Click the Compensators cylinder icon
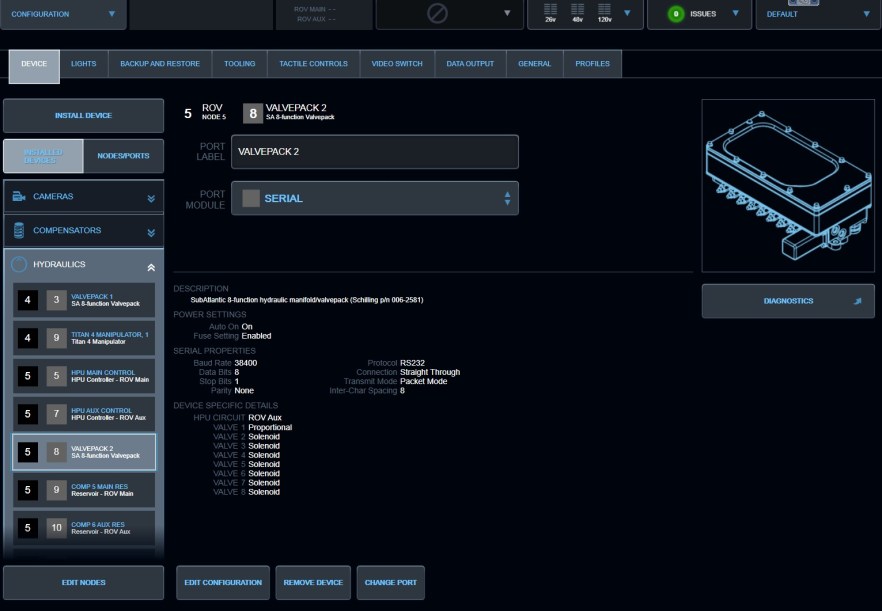The width and height of the screenshot is (882, 611). [x=19, y=231]
